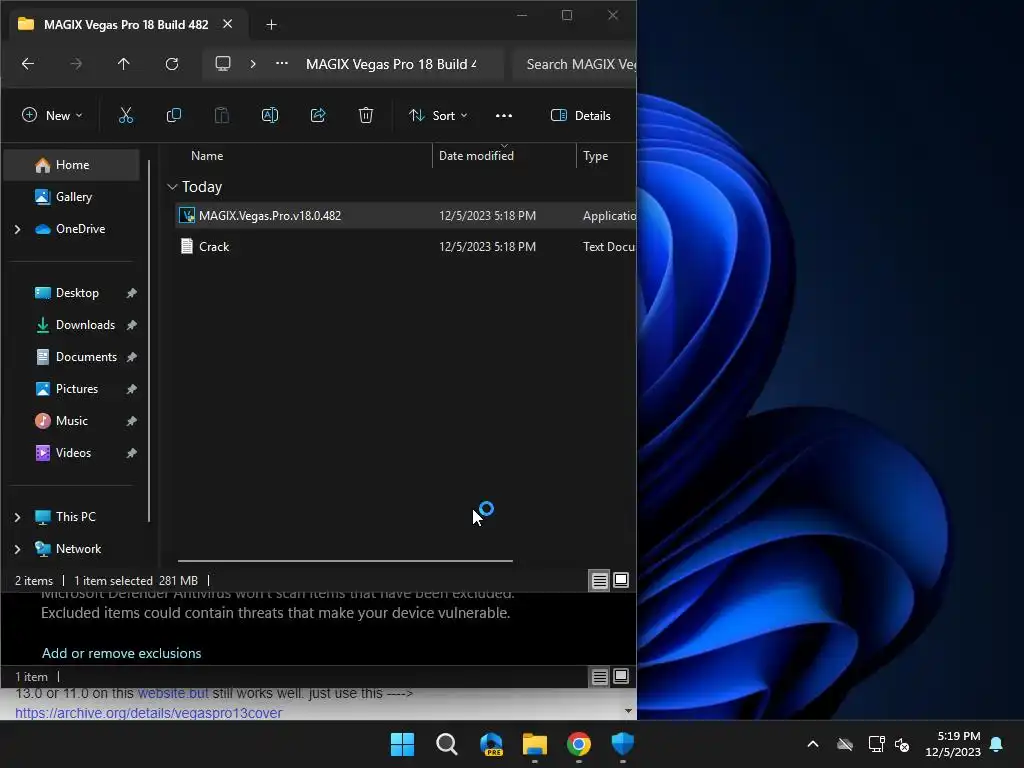Expand the breadcrumb chevron next to the PC icon
The image size is (1024, 768).
253,64
